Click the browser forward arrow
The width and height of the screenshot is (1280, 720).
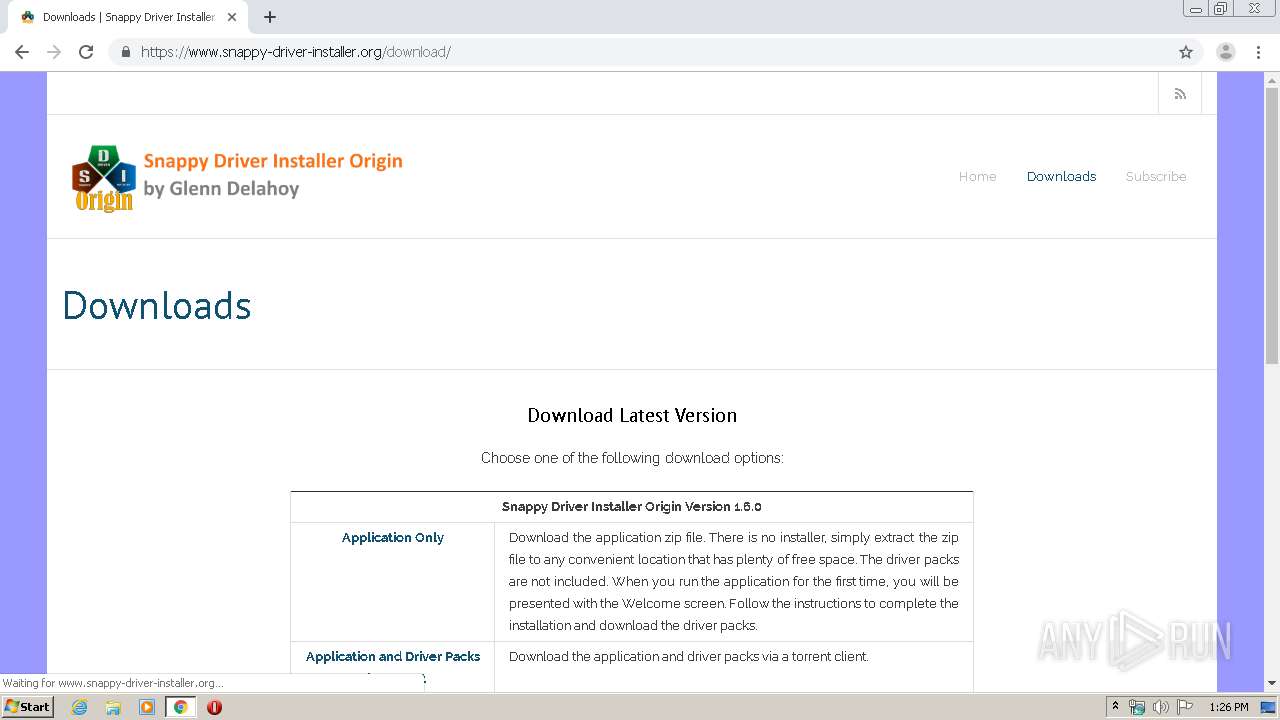[x=54, y=52]
